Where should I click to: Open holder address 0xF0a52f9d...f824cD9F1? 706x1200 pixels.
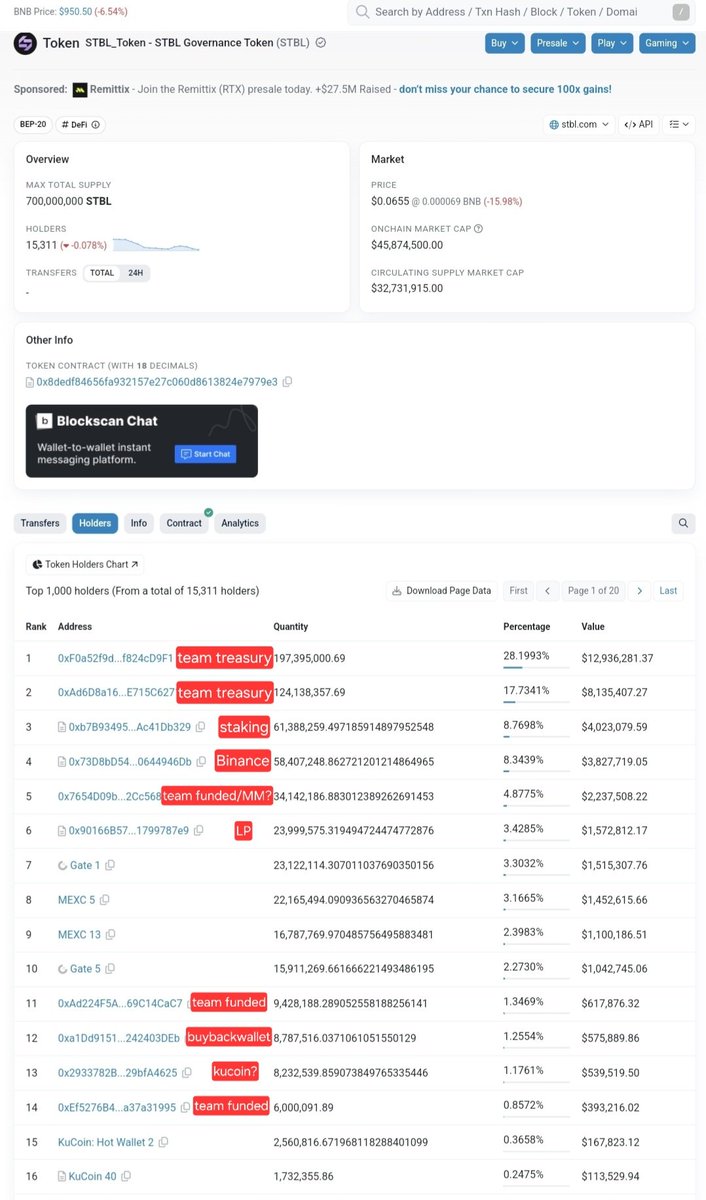115,658
